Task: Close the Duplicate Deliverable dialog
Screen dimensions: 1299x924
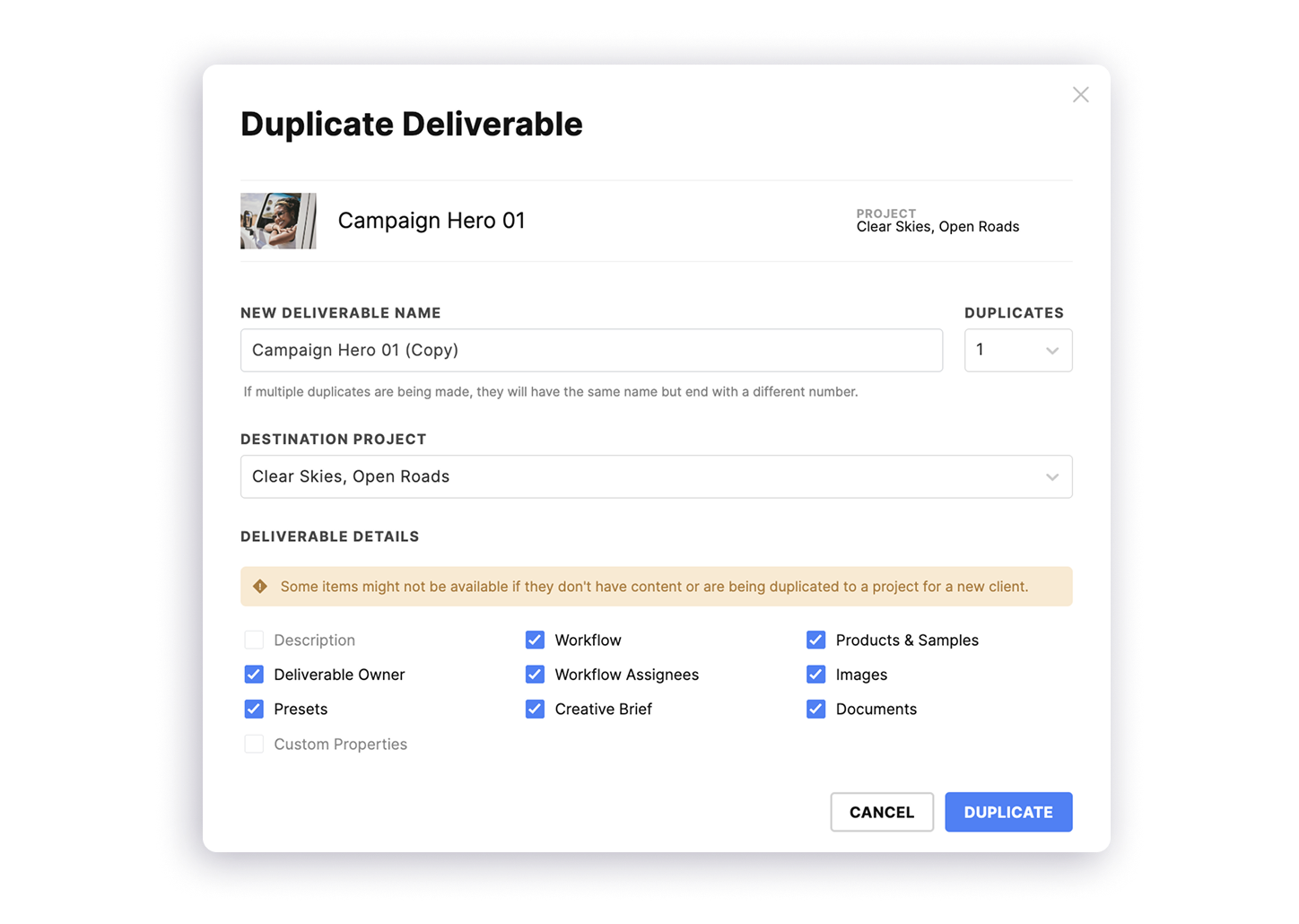Action: pyautogui.click(x=1080, y=95)
